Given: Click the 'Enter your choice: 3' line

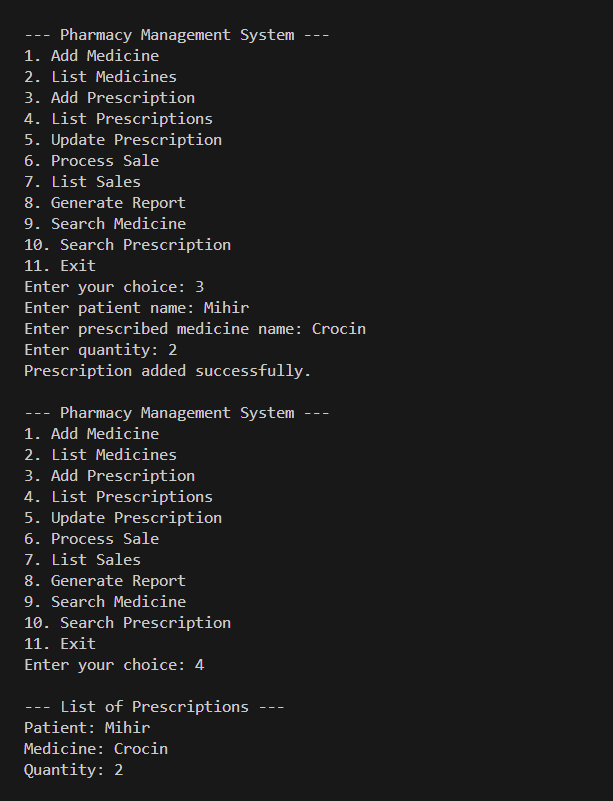Looking at the screenshot, I should point(114,287).
